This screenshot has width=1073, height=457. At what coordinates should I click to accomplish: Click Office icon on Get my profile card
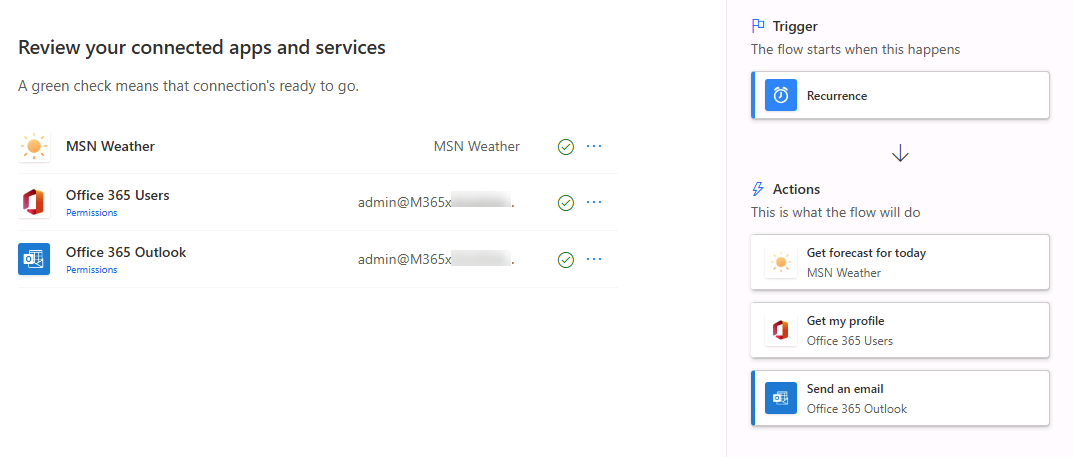[x=781, y=331]
